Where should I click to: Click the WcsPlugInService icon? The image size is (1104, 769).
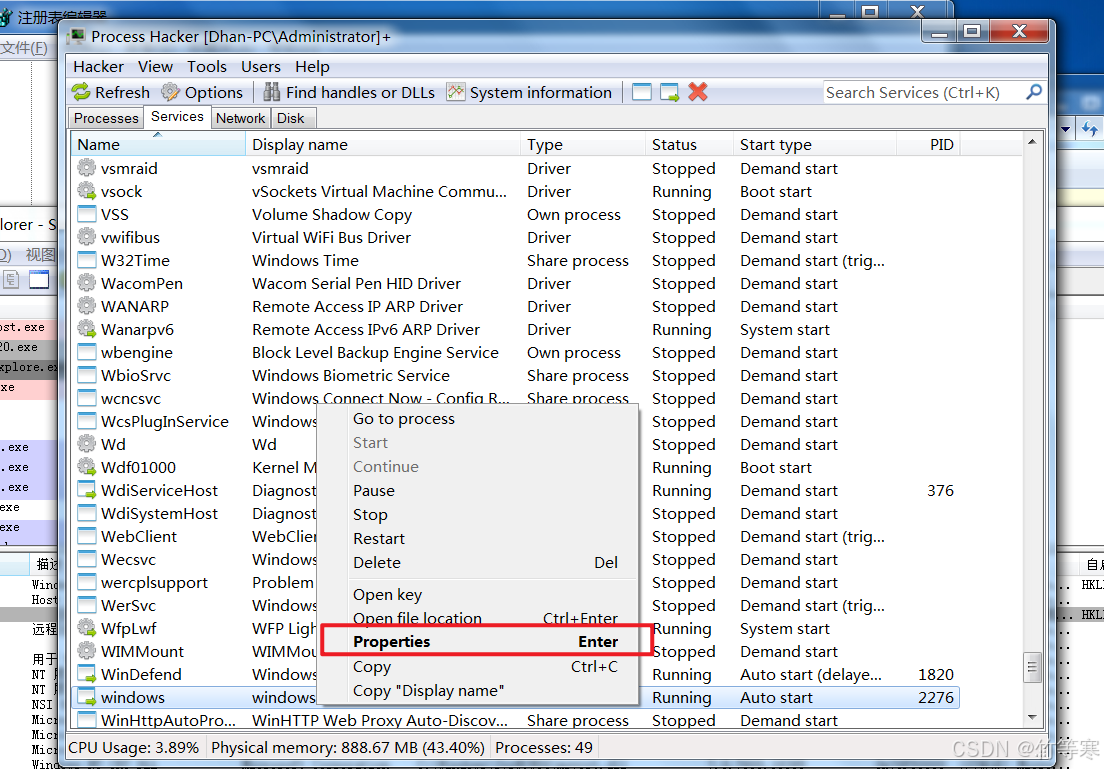pos(87,421)
